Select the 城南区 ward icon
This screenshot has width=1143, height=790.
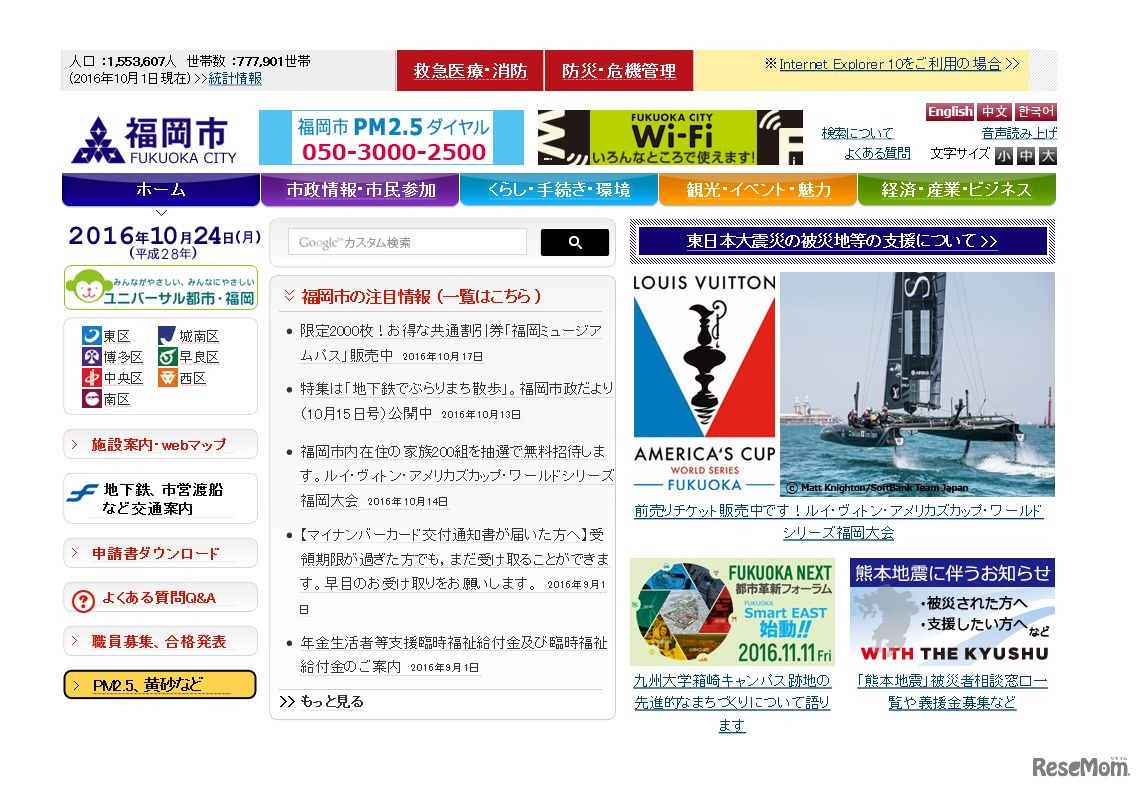click(x=168, y=335)
